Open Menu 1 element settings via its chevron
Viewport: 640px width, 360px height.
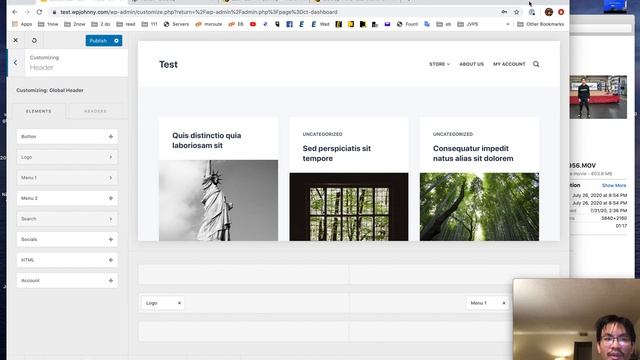[x=111, y=178]
